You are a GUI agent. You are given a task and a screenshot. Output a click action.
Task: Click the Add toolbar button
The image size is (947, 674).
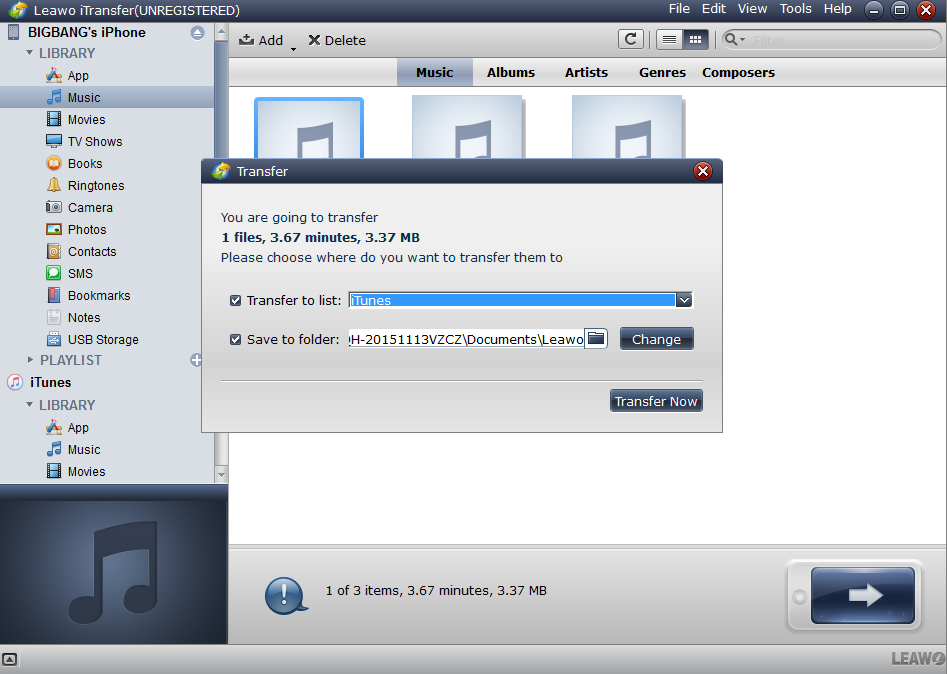coord(261,40)
